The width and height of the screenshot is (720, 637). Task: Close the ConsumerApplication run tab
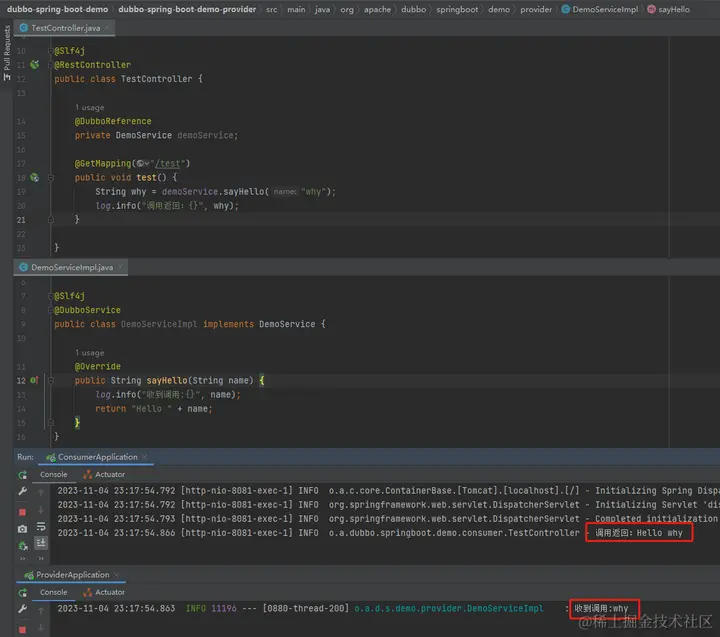click(x=145, y=457)
